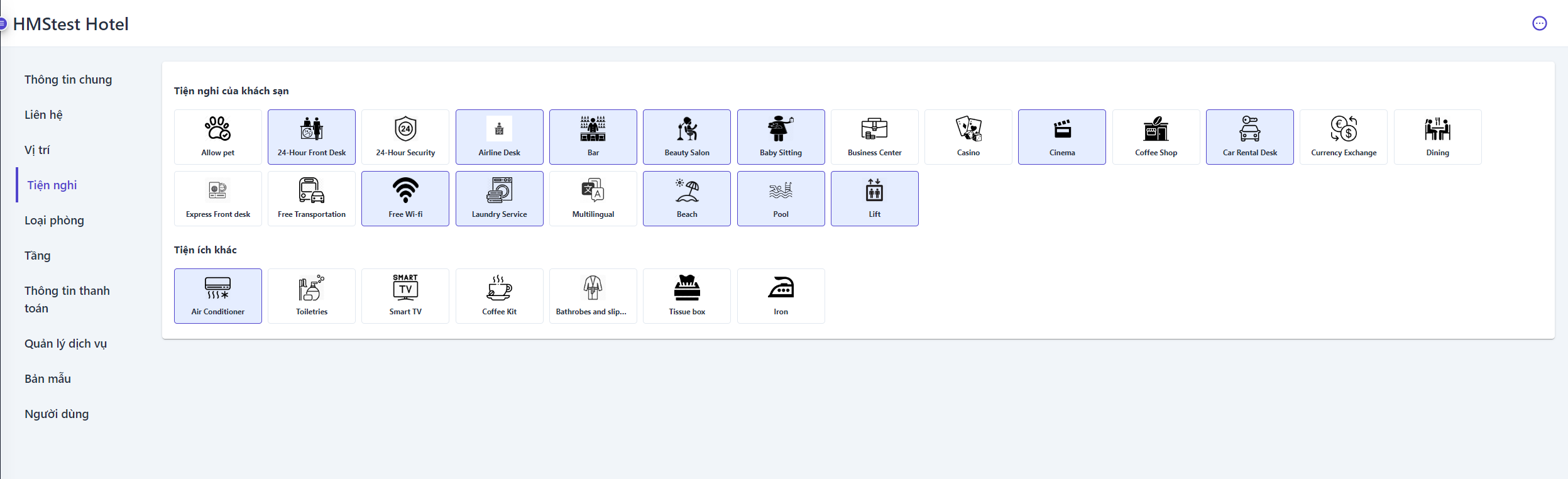
Task: Click the Laundry Service washer icon
Action: coord(499,190)
